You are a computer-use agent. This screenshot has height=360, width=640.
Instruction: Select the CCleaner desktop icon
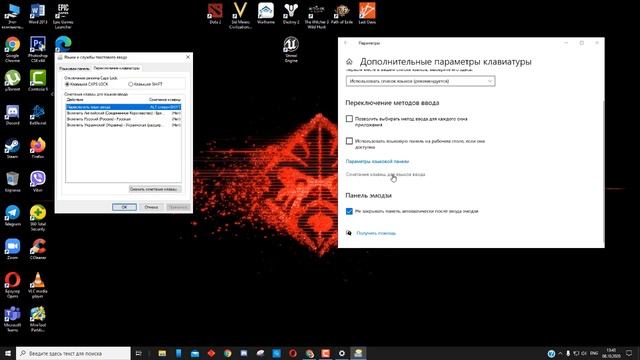tap(38, 249)
